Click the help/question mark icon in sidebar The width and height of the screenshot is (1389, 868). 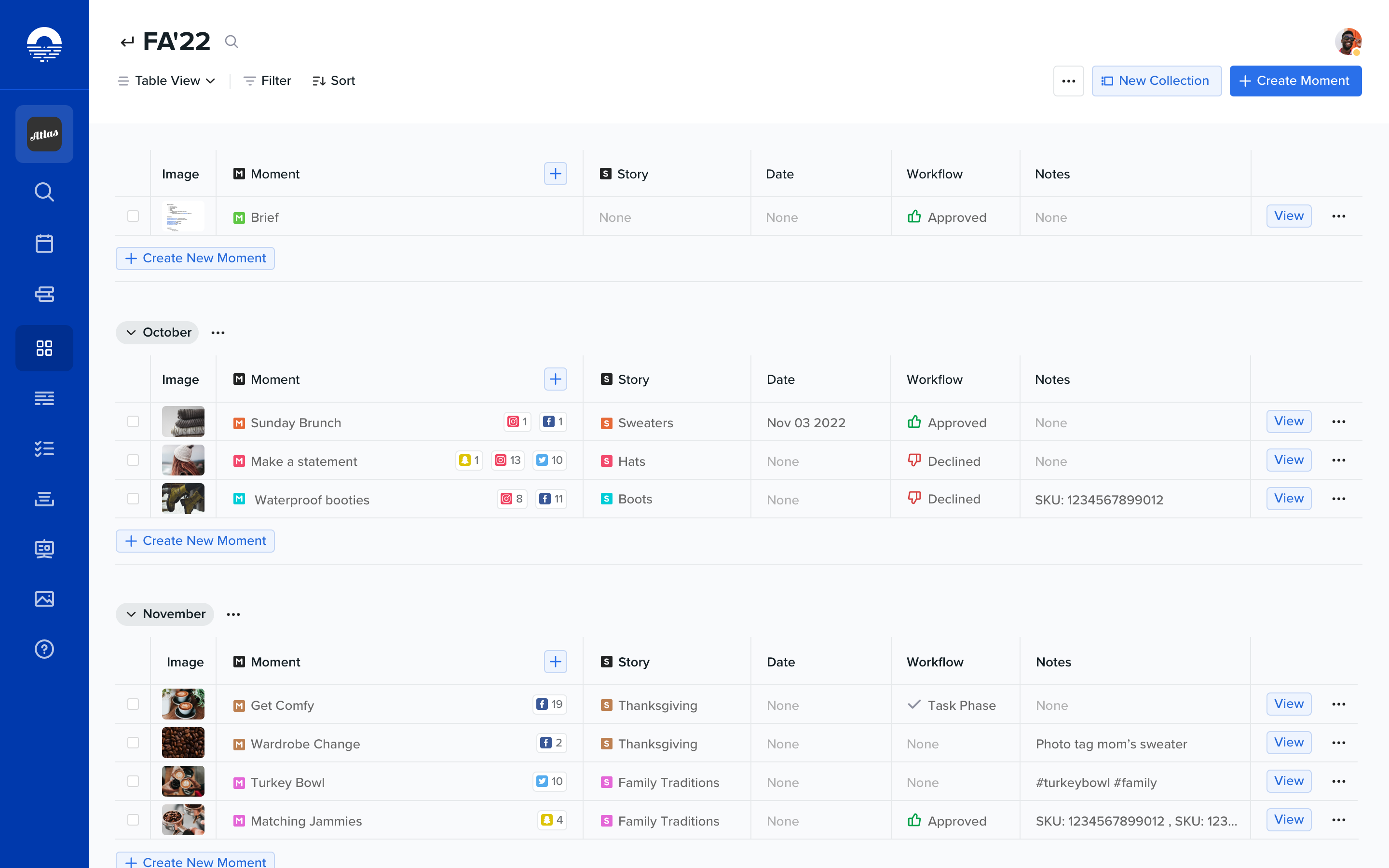coord(44,649)
